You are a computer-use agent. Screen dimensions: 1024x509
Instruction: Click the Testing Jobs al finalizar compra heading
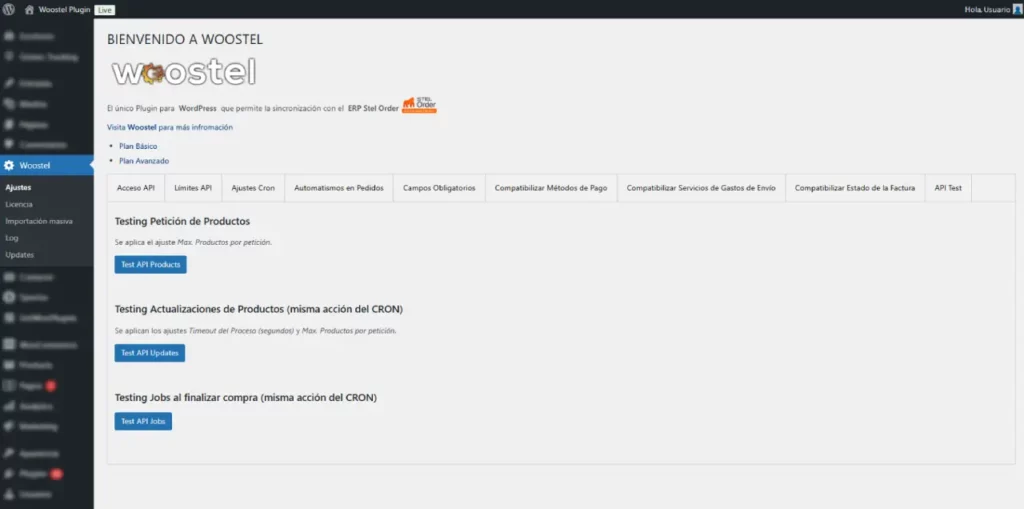coord(246,397)
